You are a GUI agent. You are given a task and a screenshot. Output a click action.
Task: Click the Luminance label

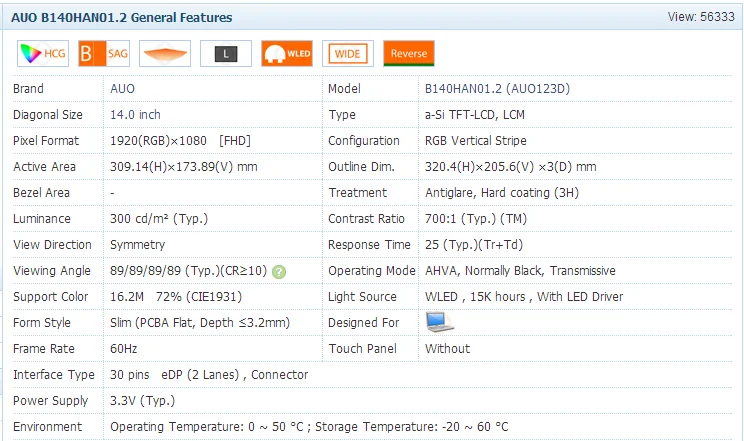tap(42, 219)
